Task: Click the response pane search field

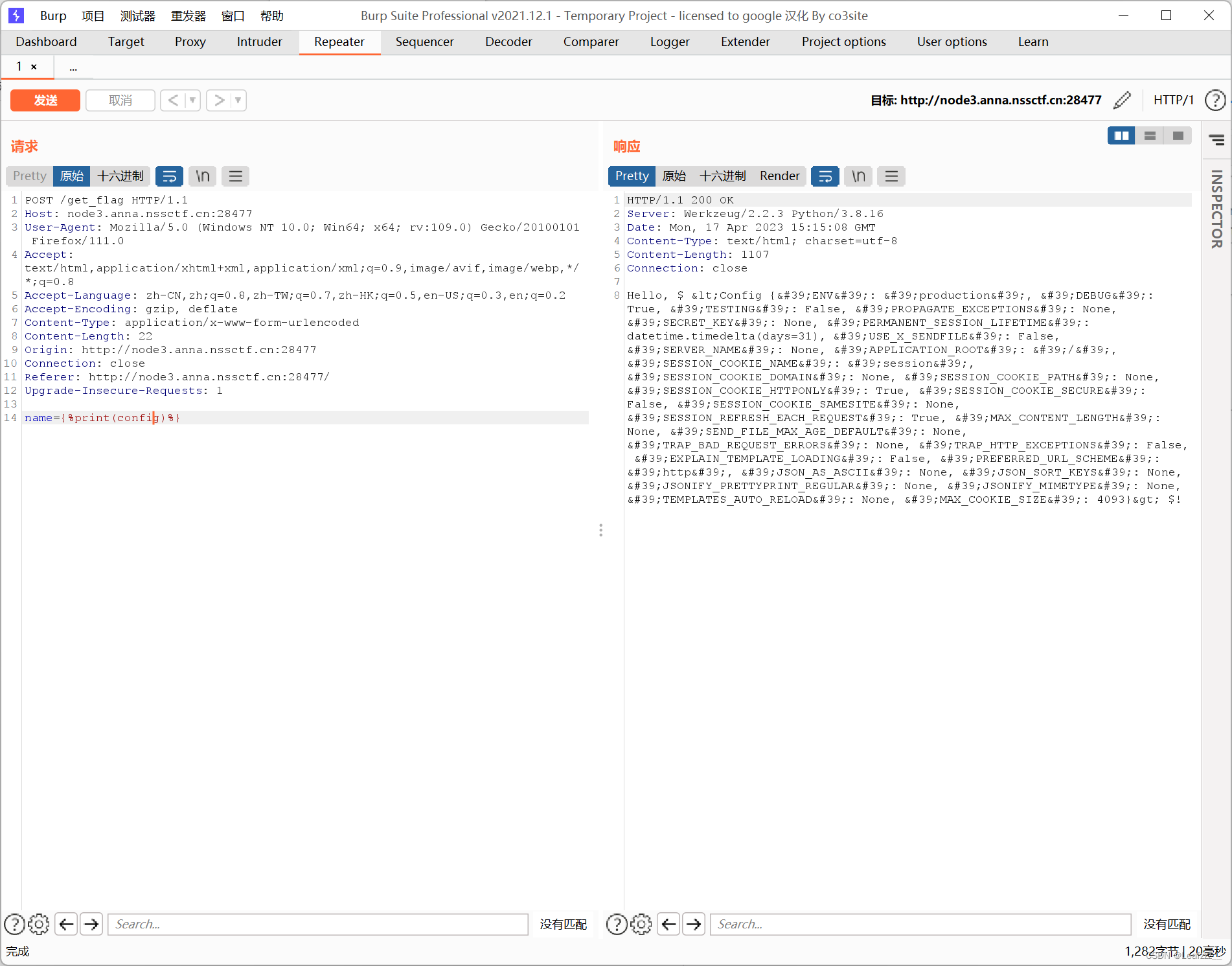Action: pyautogui.click(x=920, y=924)
